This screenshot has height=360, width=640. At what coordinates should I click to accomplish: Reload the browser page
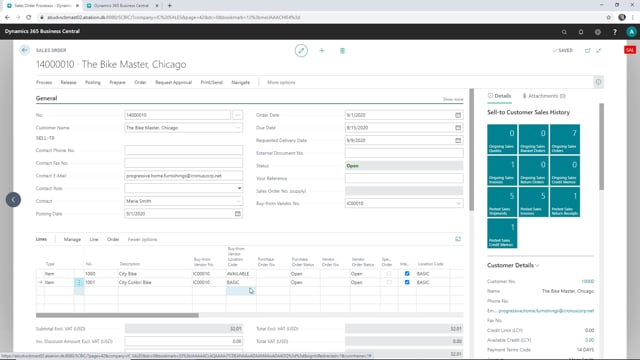click(x=29, y=17)
